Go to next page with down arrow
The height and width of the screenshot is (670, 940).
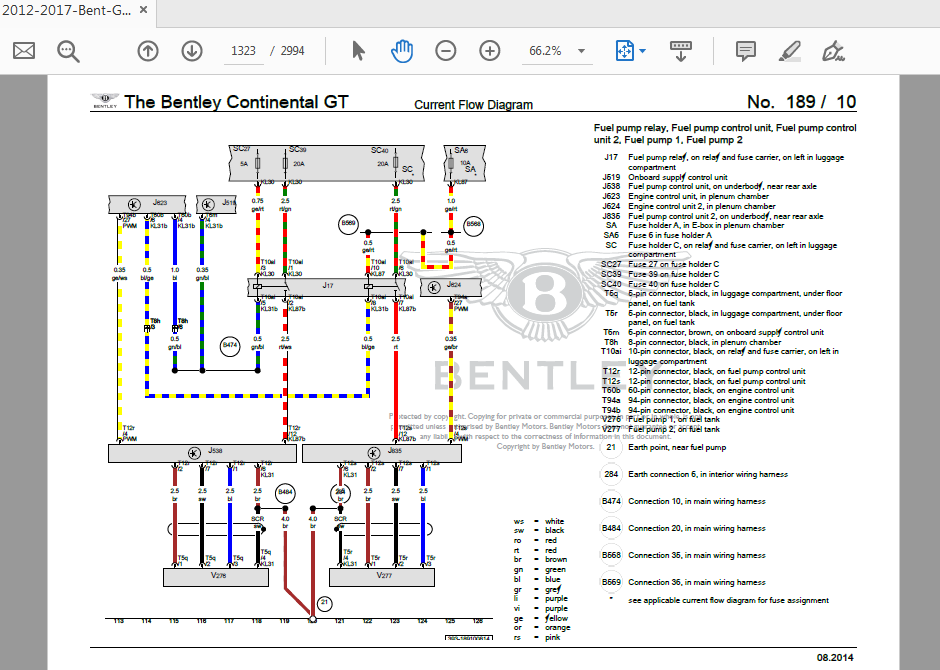click(192, 51)
